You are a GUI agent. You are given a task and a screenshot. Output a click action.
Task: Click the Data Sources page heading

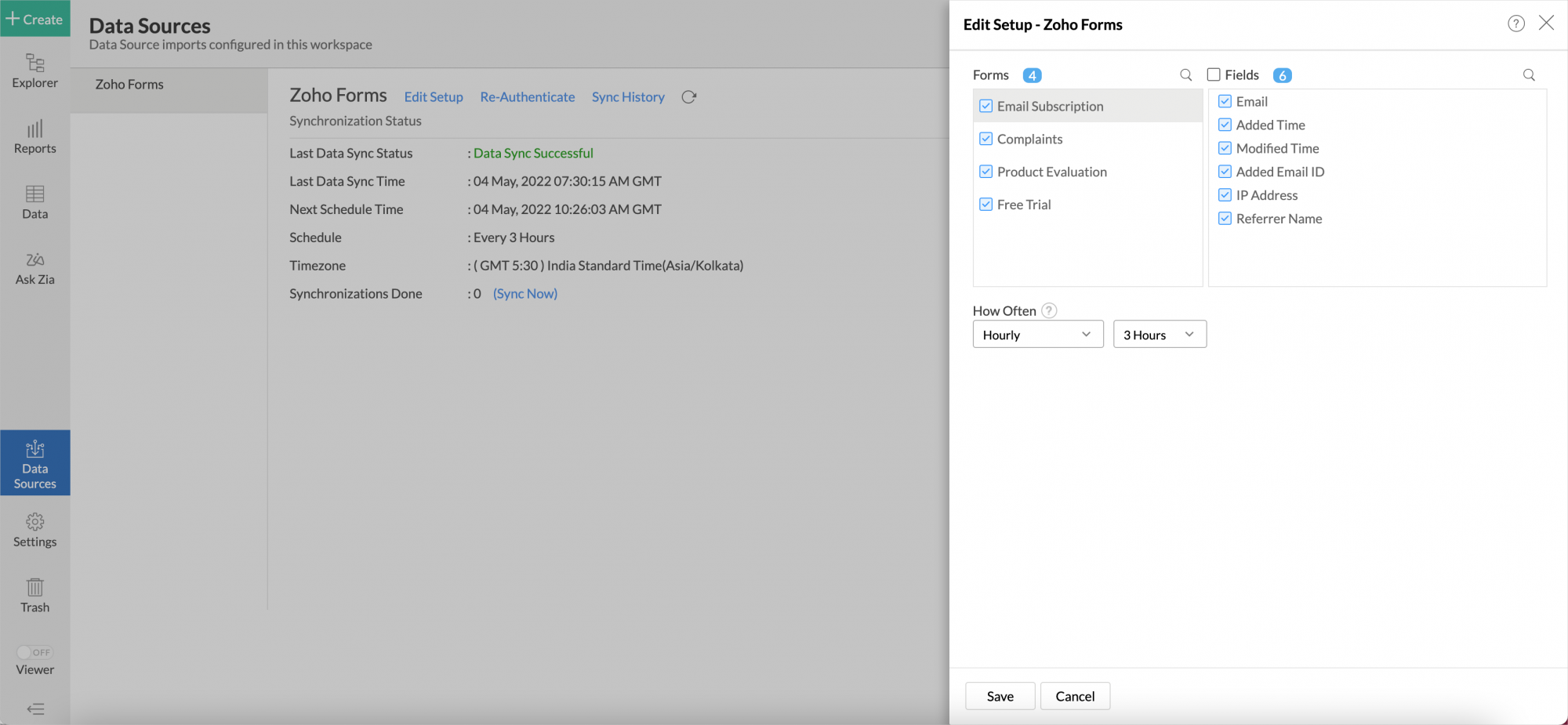click(x=150, y=26)
